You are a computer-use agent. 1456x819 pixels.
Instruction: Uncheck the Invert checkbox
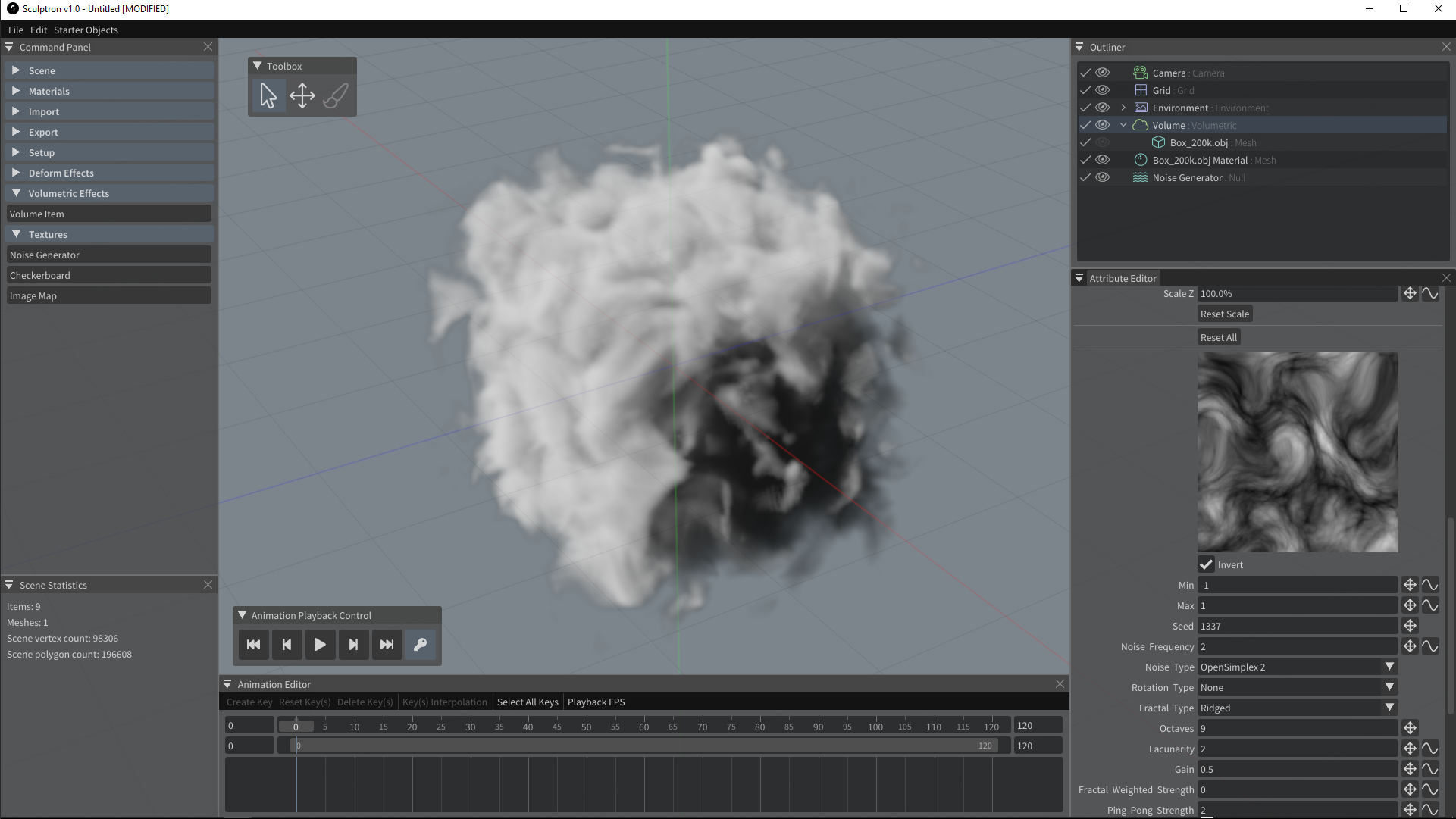(x=1206, y=564)
